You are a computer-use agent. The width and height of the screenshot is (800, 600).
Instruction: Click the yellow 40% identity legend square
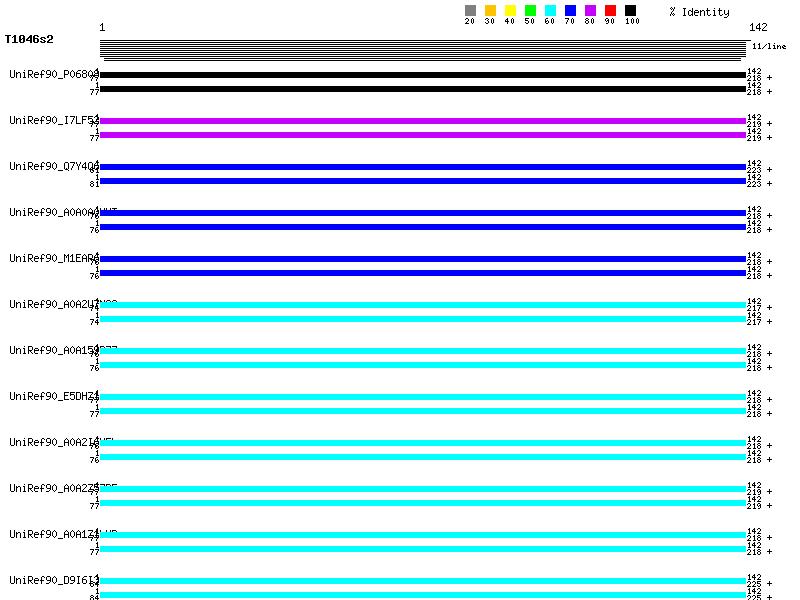click(x=510, y=11)
